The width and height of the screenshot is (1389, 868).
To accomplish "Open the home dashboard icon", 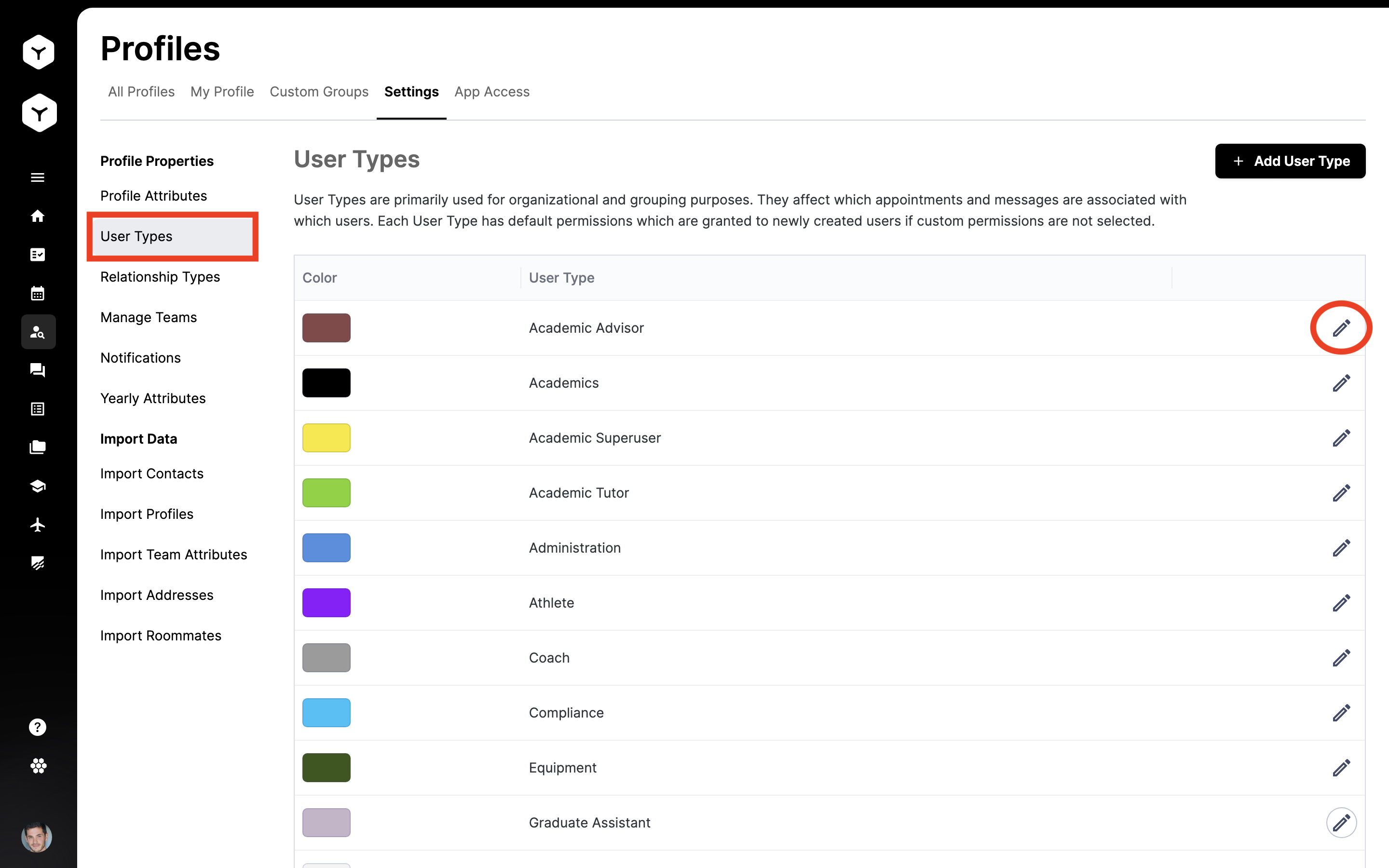I will tap(37, 217).
